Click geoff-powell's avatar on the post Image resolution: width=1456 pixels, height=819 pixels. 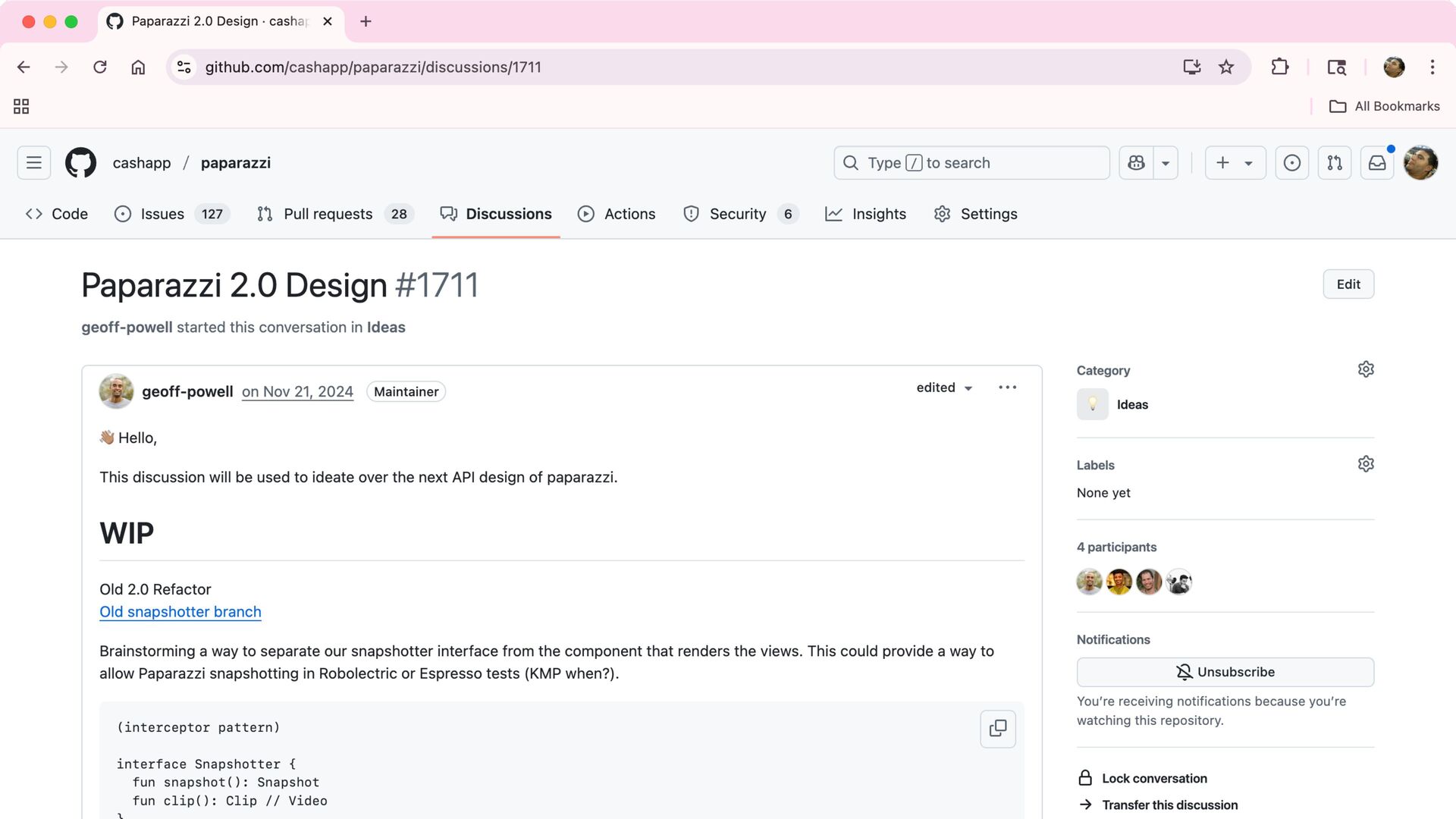tap(116, 391)
